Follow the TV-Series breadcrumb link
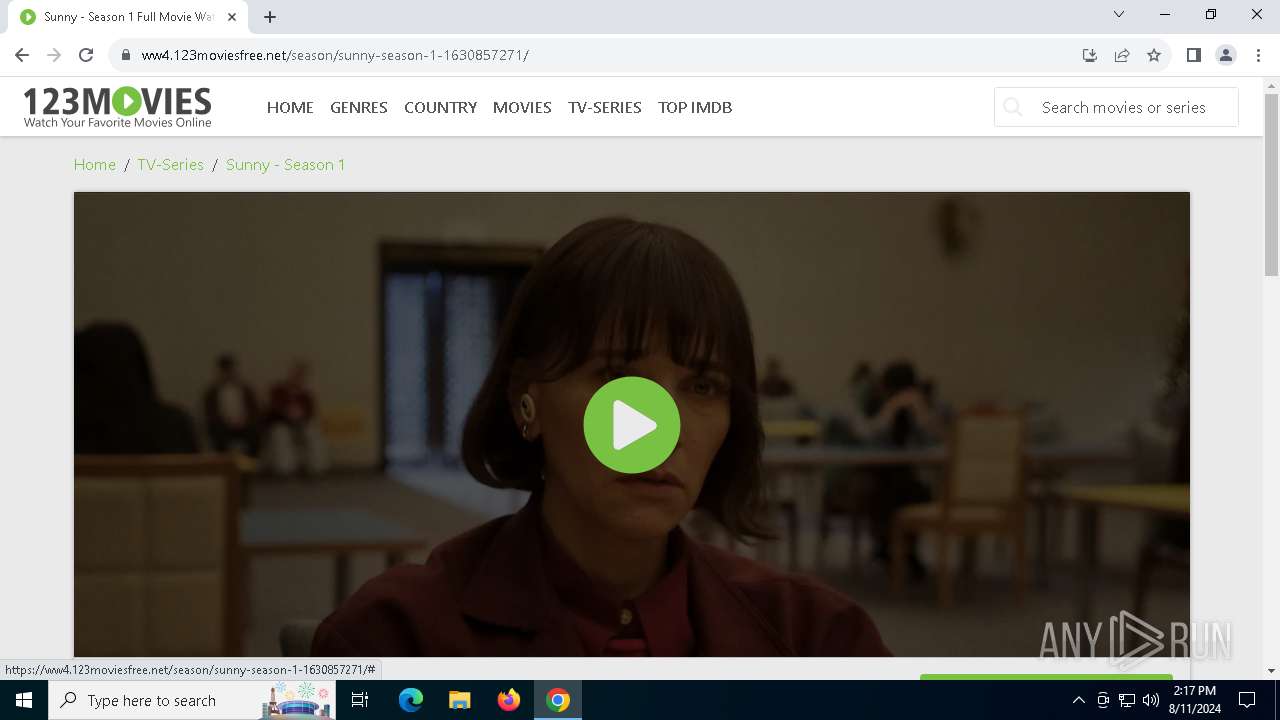This screenshot has height=720, width=1280. tap(170, 165)
